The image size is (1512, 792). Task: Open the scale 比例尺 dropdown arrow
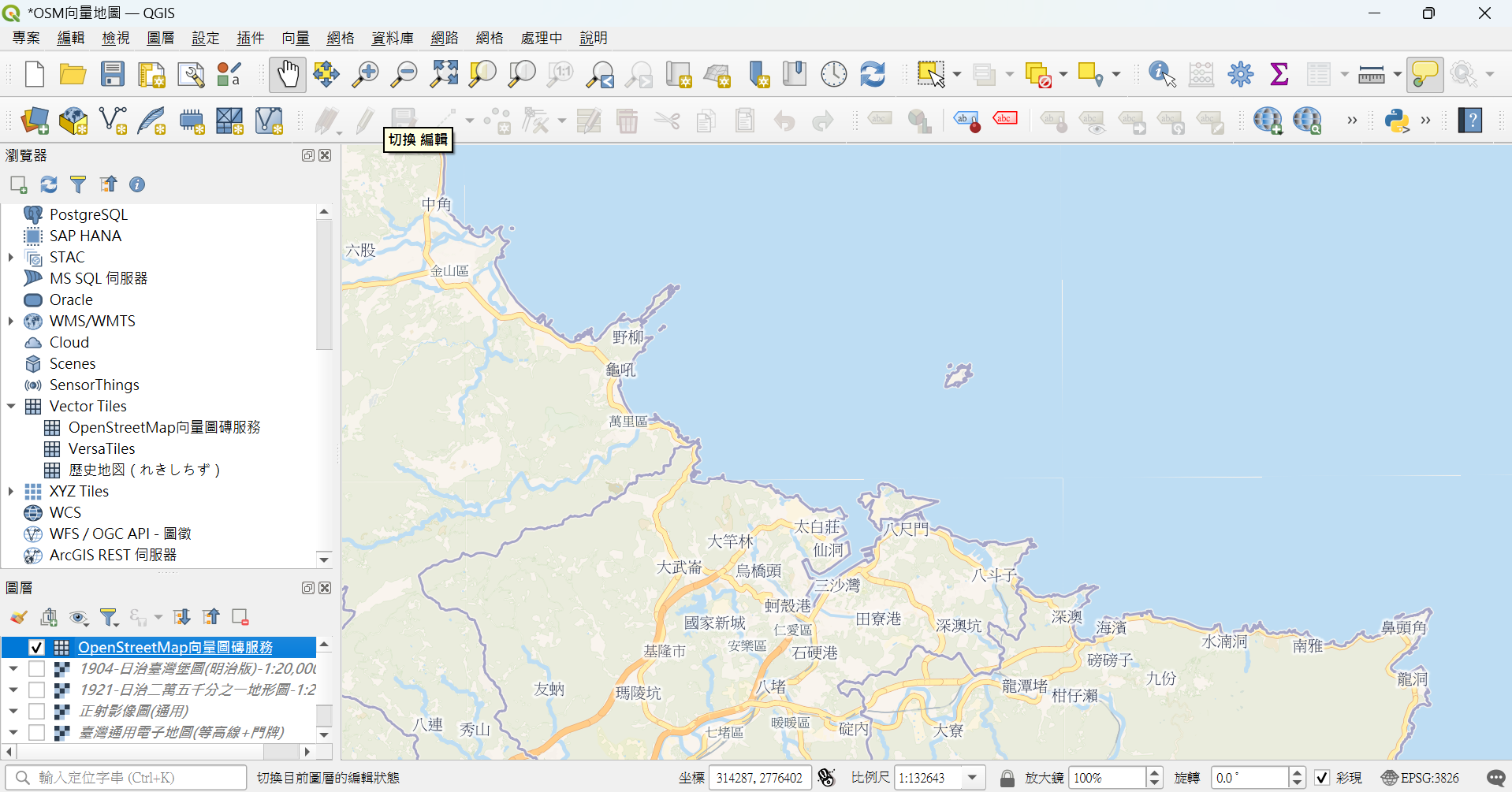(973, 778)
